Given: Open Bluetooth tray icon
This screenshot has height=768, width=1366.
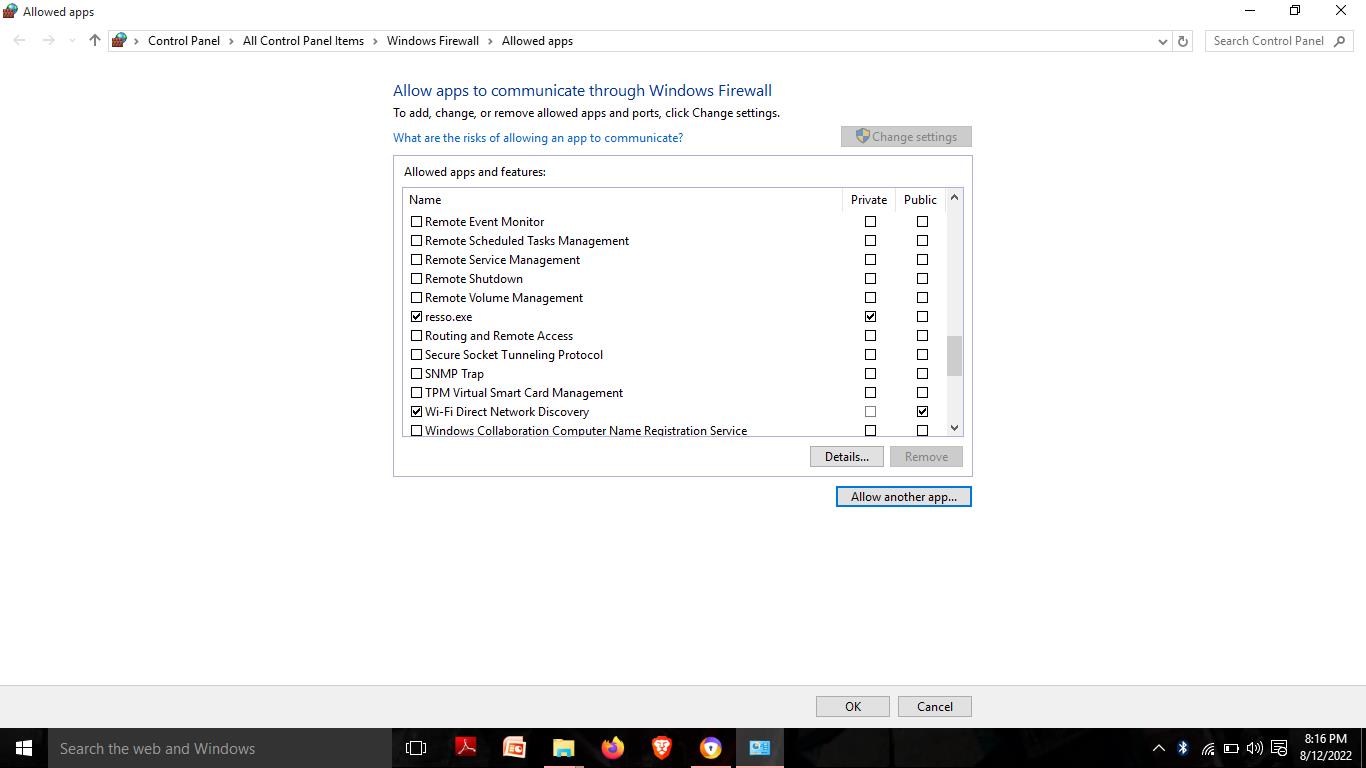Looking at the screenshot, I should [1183, 748].
